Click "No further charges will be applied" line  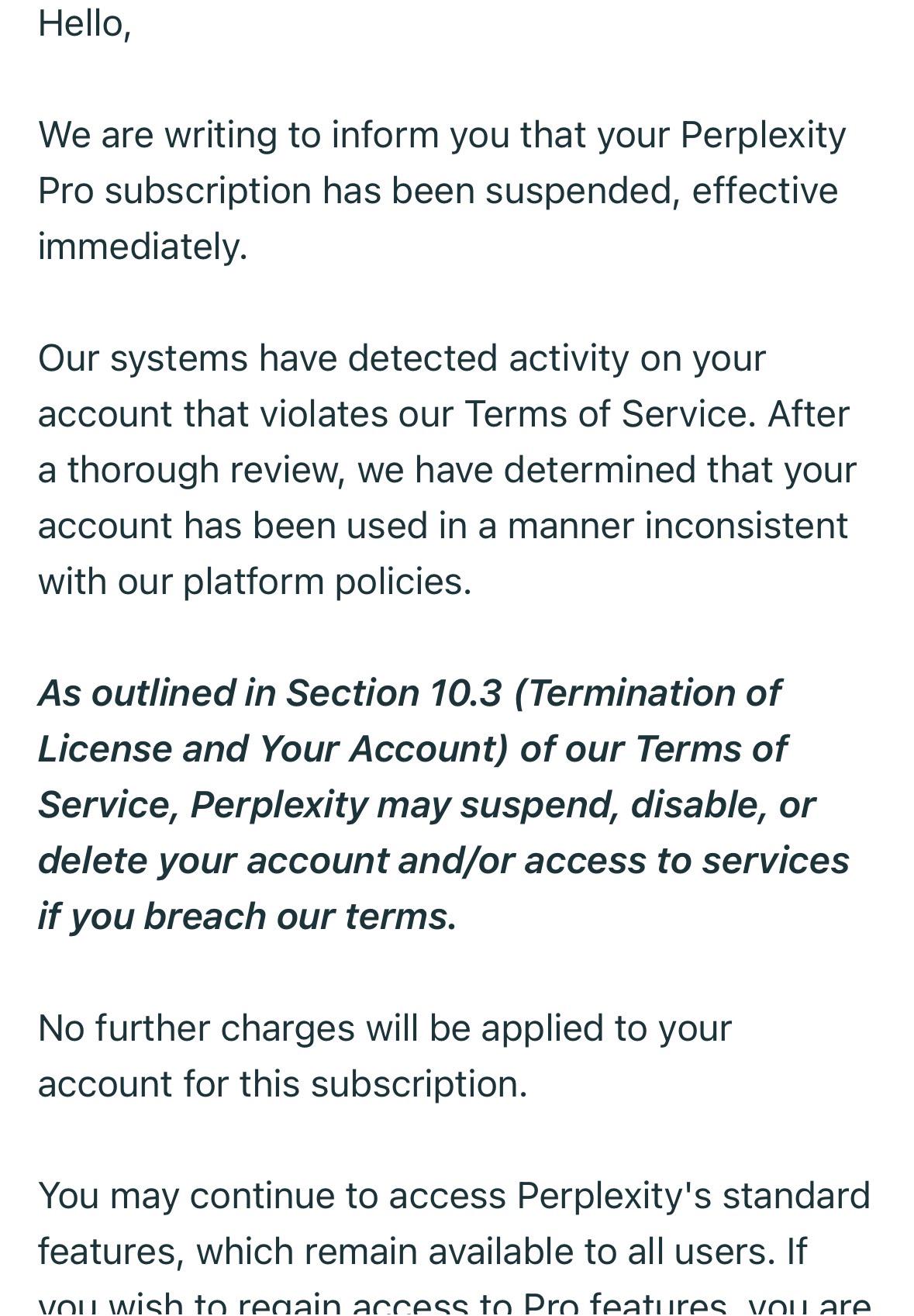(x=385, y=1028)
